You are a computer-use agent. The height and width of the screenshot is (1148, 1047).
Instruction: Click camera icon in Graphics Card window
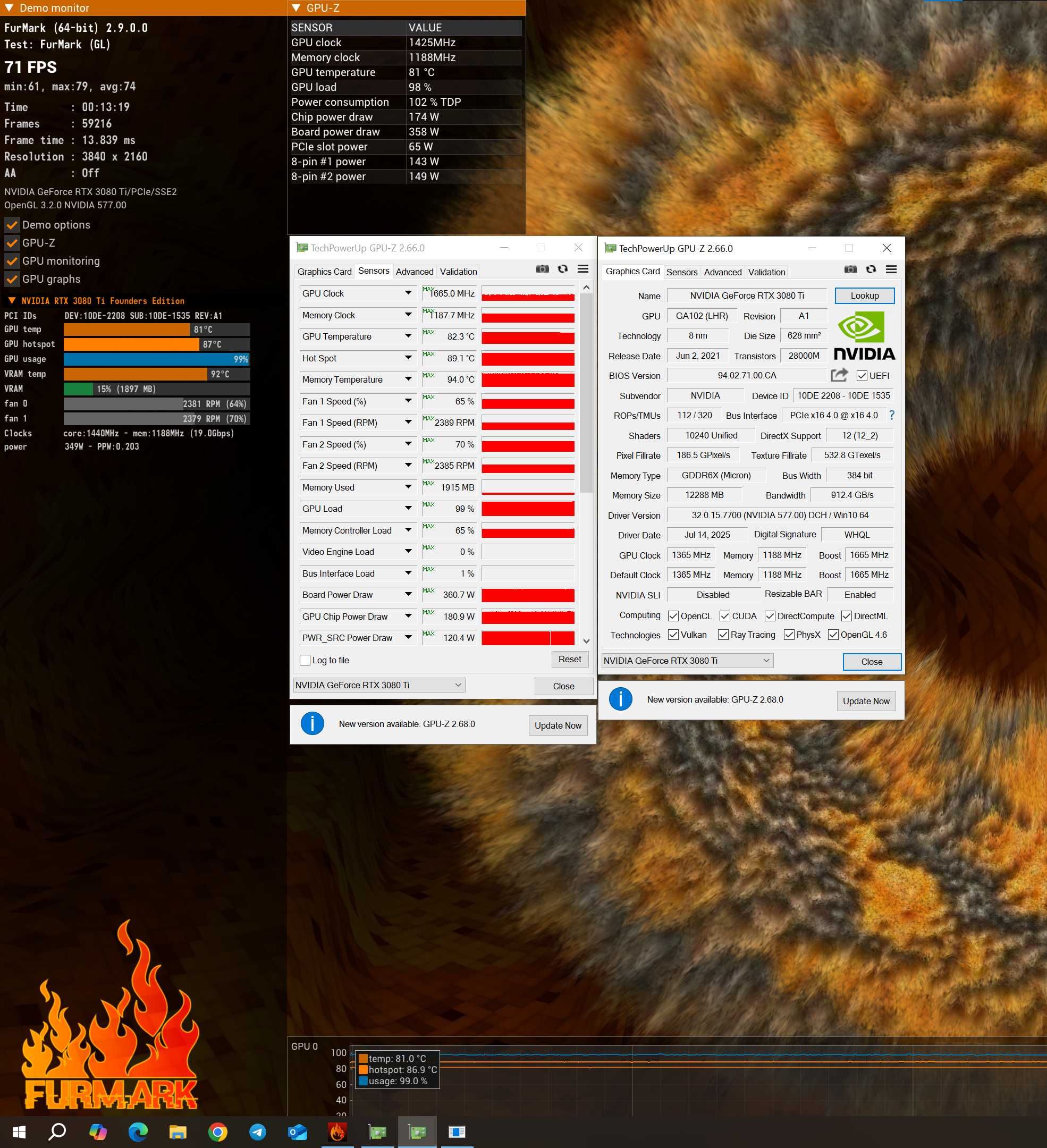coord(850,269)
